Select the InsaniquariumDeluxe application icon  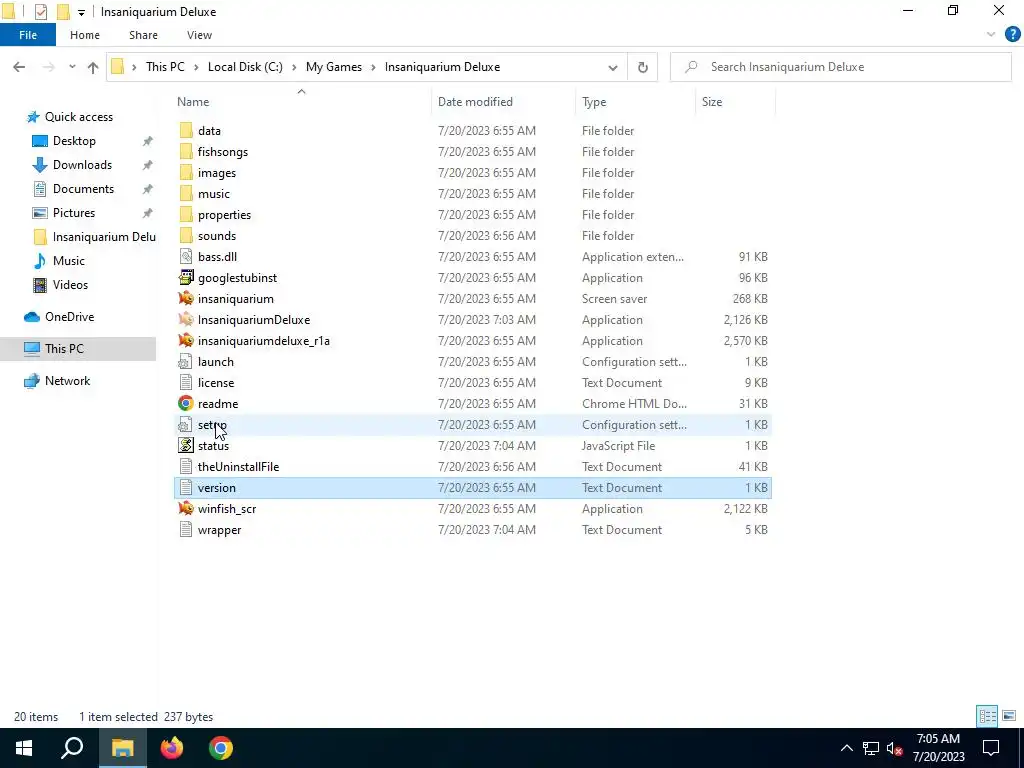coord(186,319)
